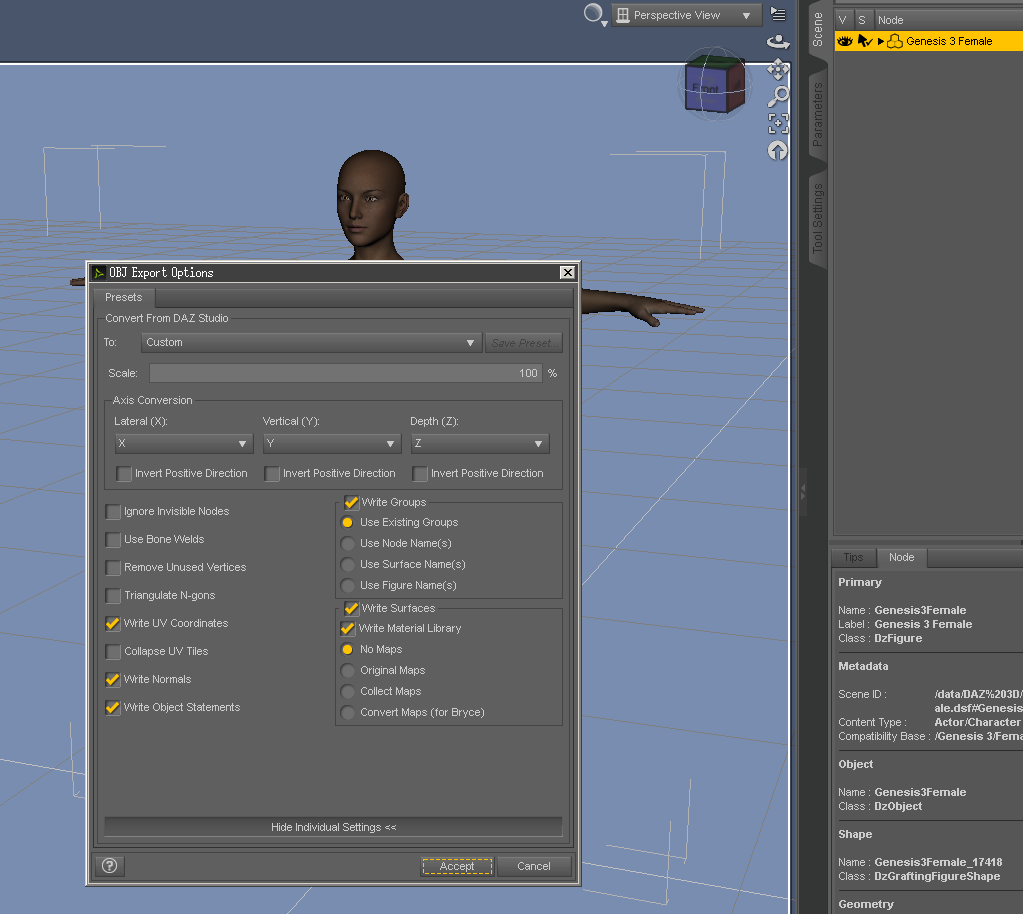This screenshot has width=1023, height=914.
Task: Click the pan view arrows icon
Action: click(x=778, y=69)
